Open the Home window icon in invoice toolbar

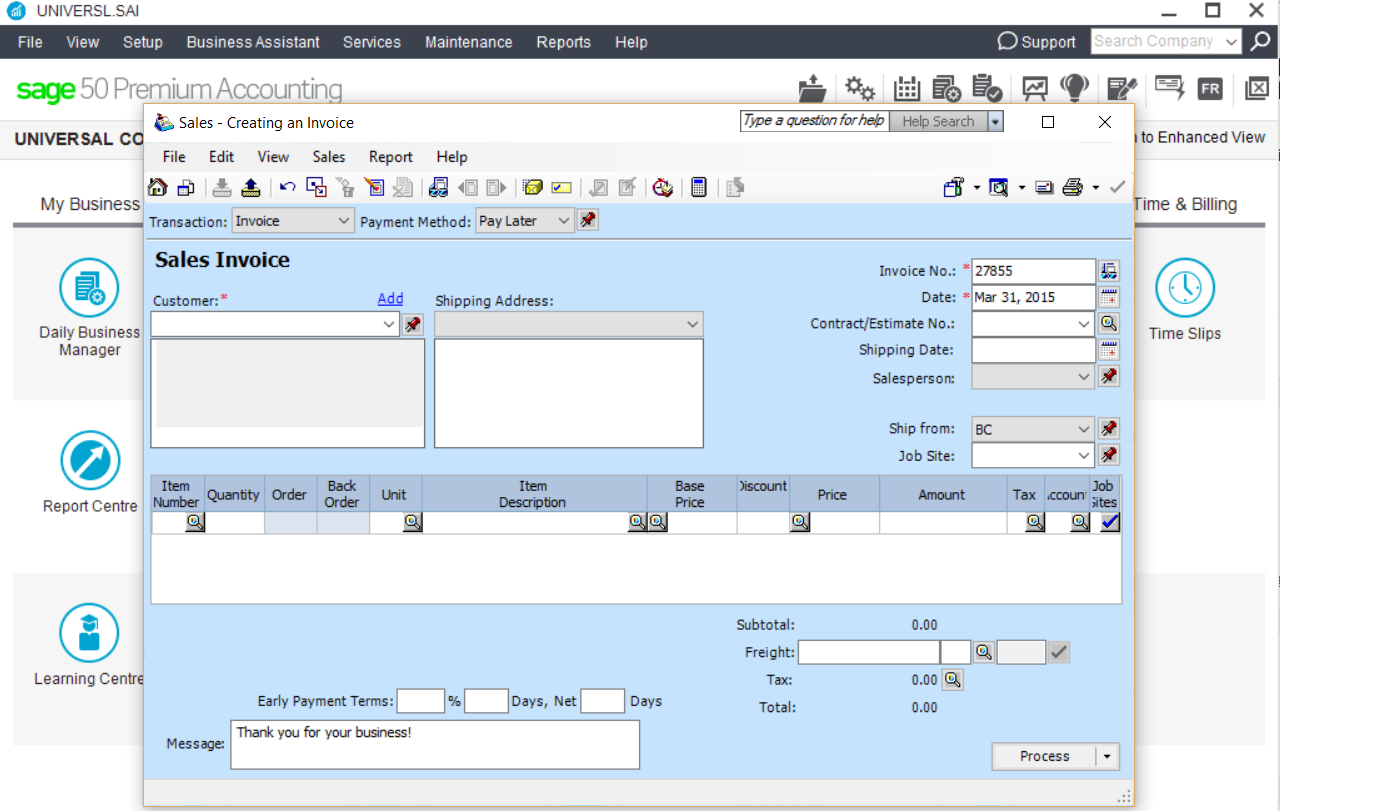(x=157, y=187)
